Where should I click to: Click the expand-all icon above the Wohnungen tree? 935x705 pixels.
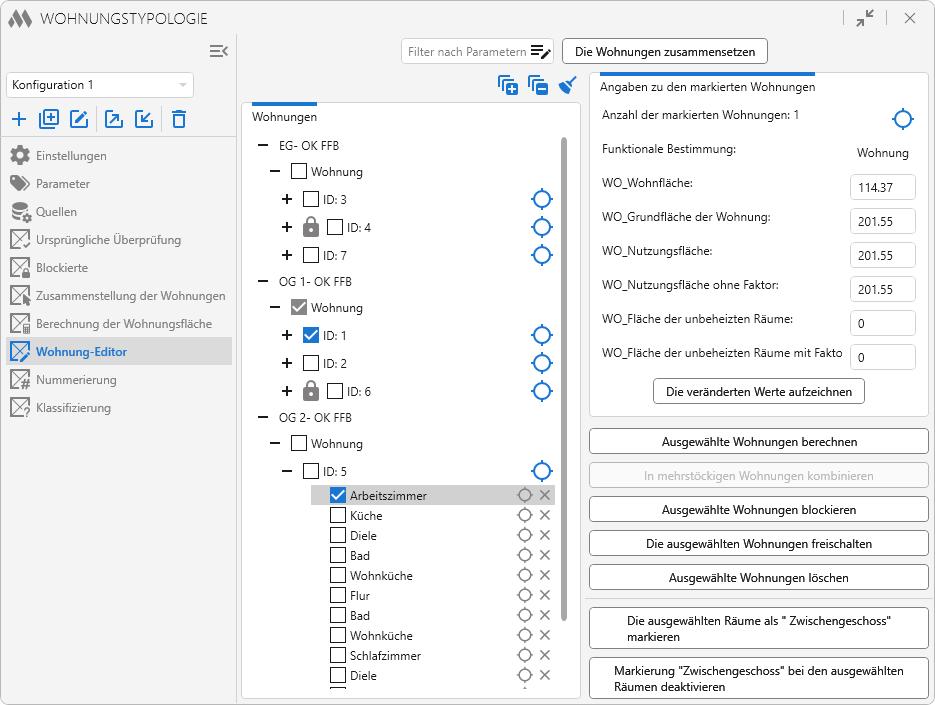[508, 86]
